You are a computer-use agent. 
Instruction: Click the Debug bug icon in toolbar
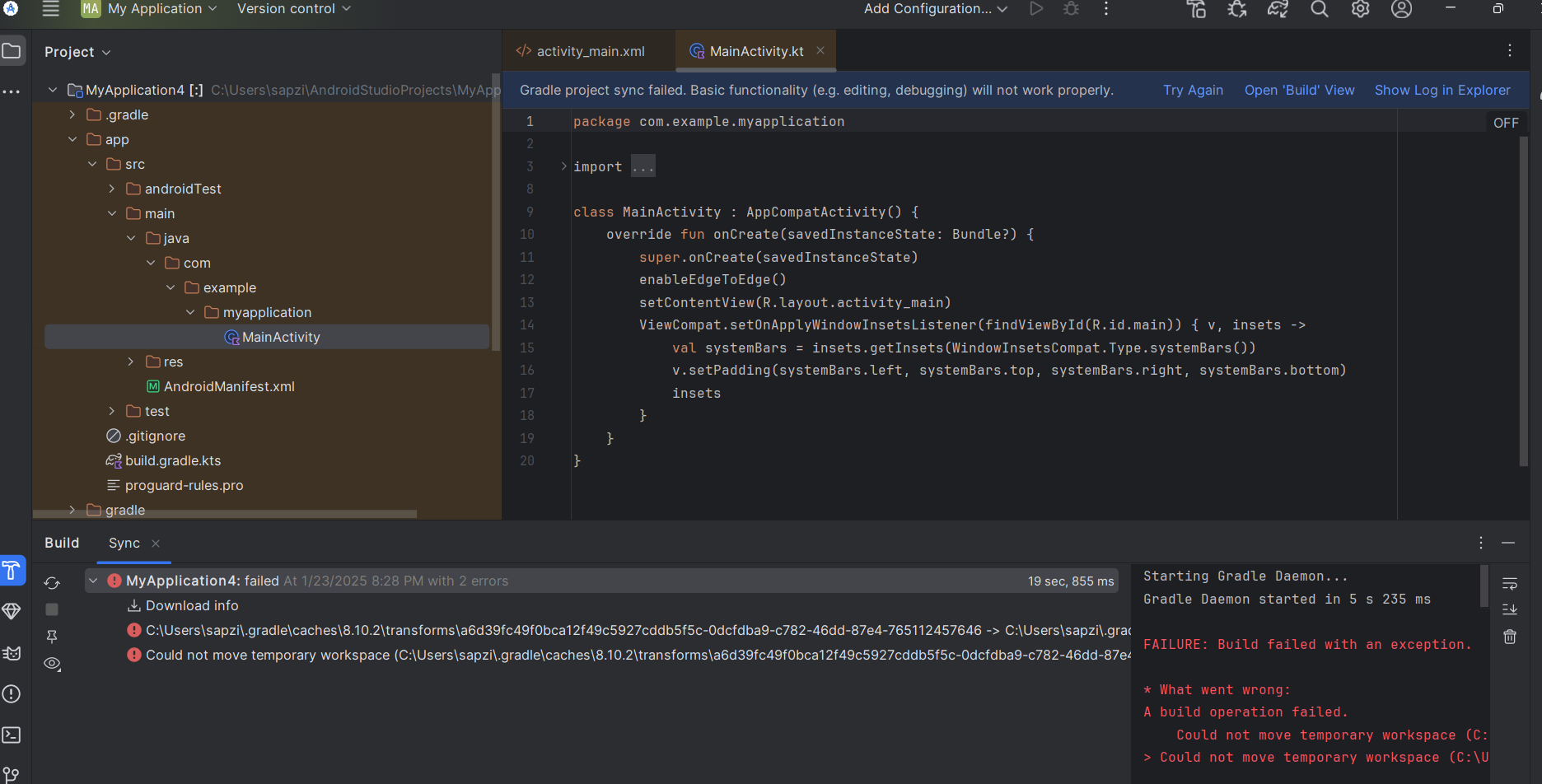1071,9
